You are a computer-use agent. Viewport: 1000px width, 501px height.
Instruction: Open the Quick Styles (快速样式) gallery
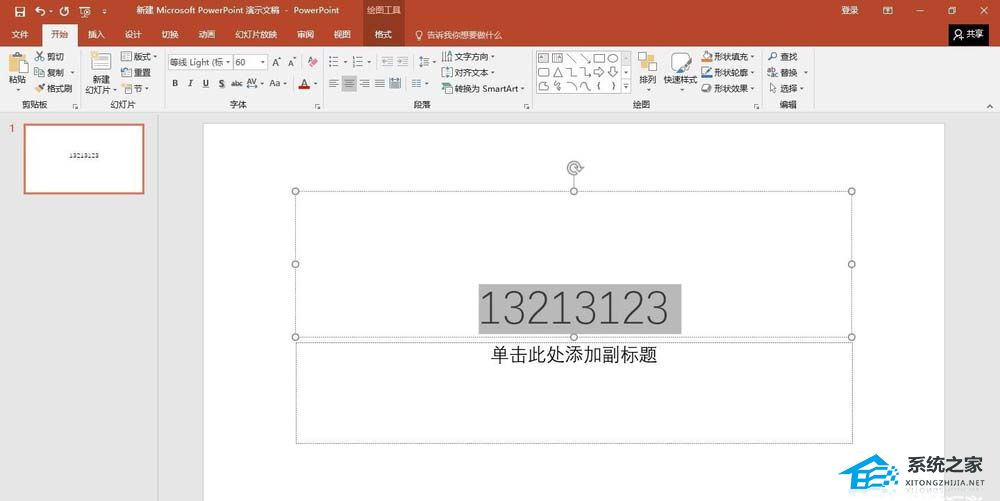tap(681, 64)
